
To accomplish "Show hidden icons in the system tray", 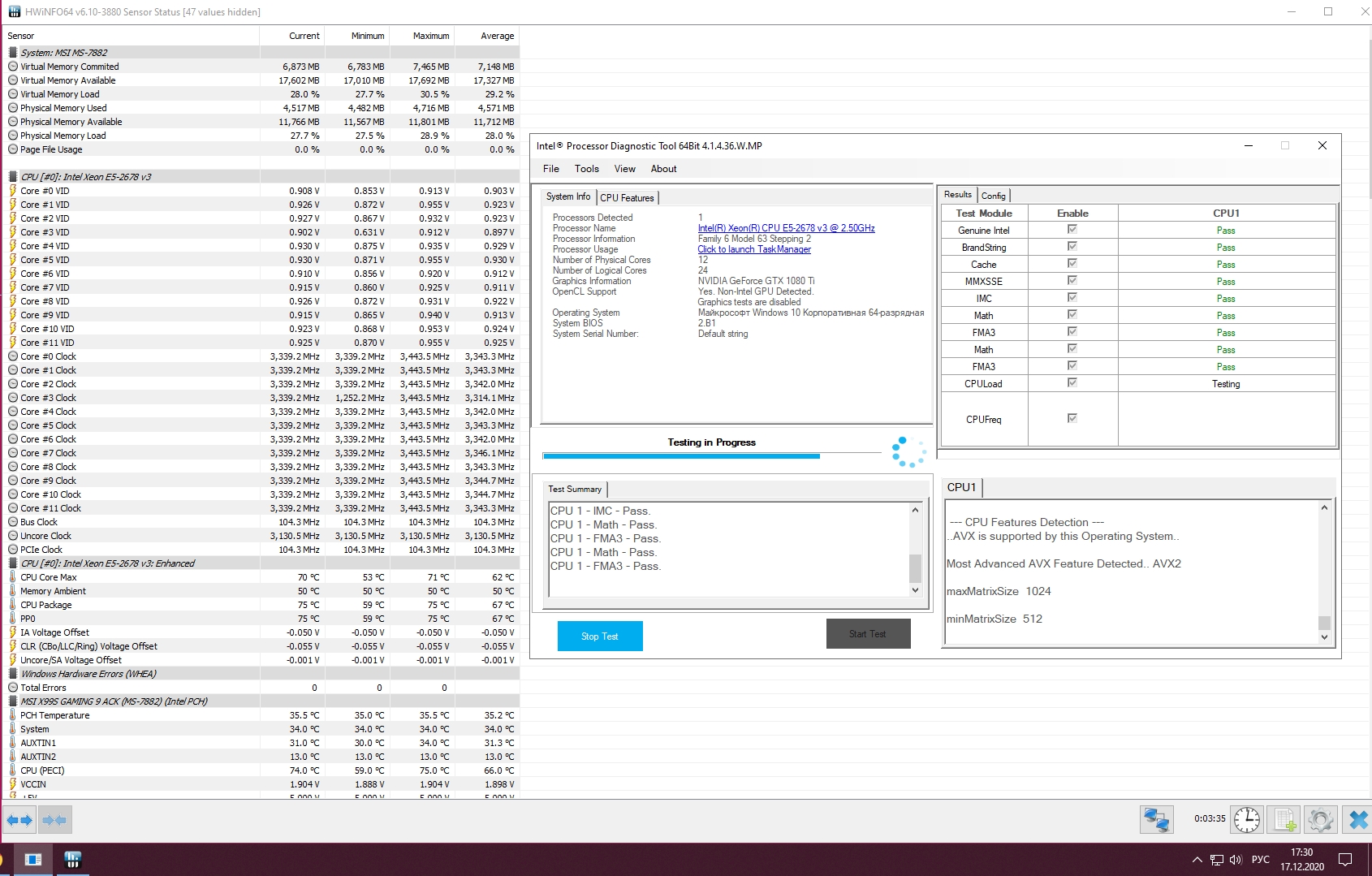I will [1197, 860].
